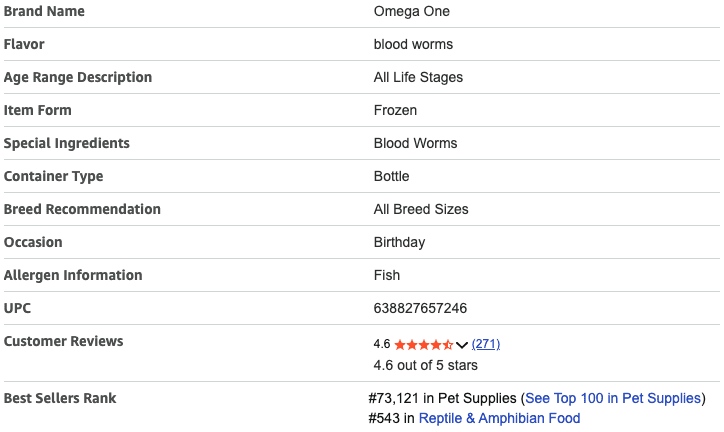Expand the rating breakdown chevron
The width and height of the screenshot is (724, 432).
(x=462, y=345)
